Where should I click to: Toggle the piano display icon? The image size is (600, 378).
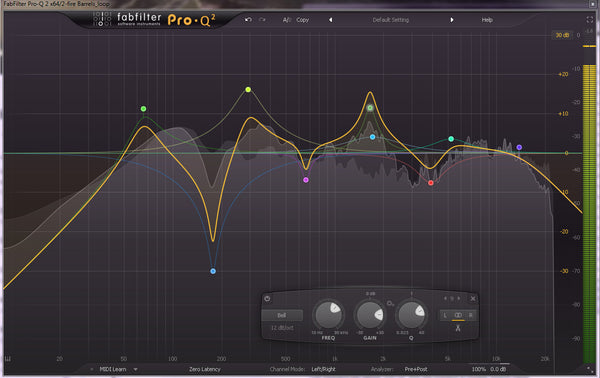pyautogui.click(x=8, y=359)
